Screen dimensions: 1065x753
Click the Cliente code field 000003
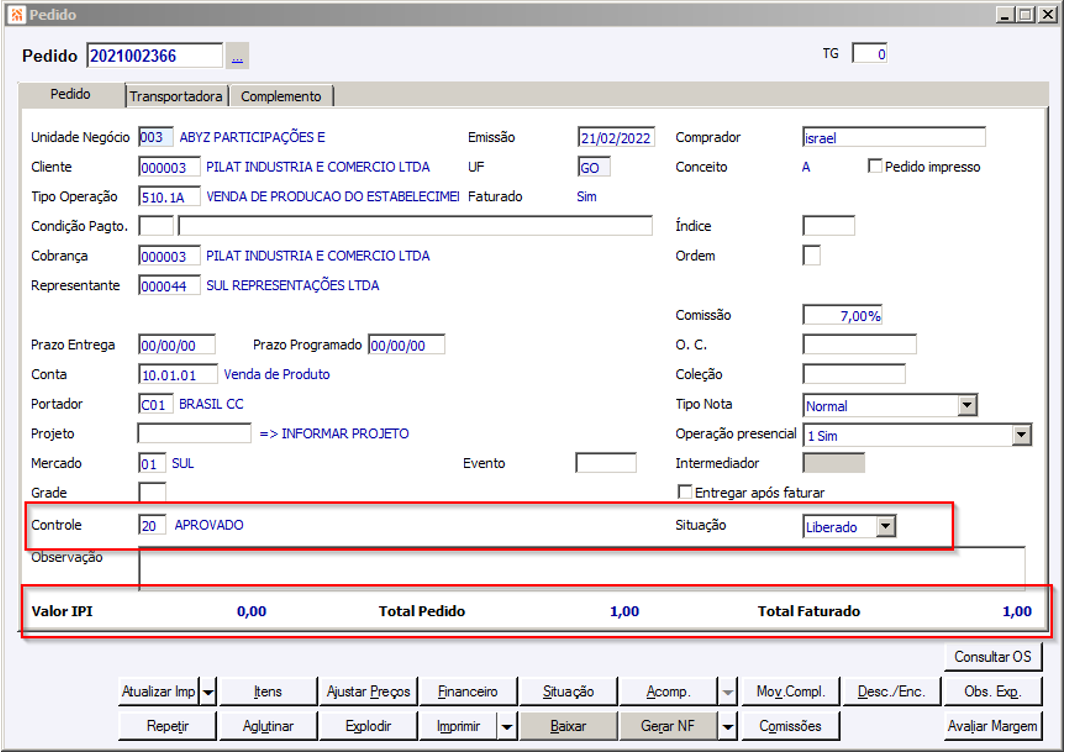[x=169, y=167]
